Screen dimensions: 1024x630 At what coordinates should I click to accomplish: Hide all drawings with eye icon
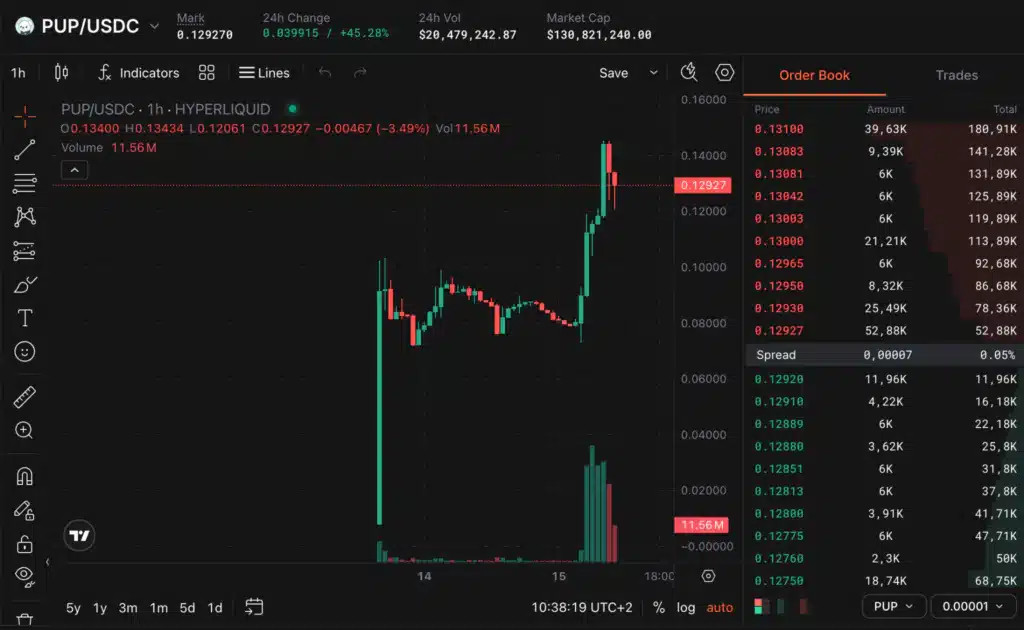pos(25,576)
